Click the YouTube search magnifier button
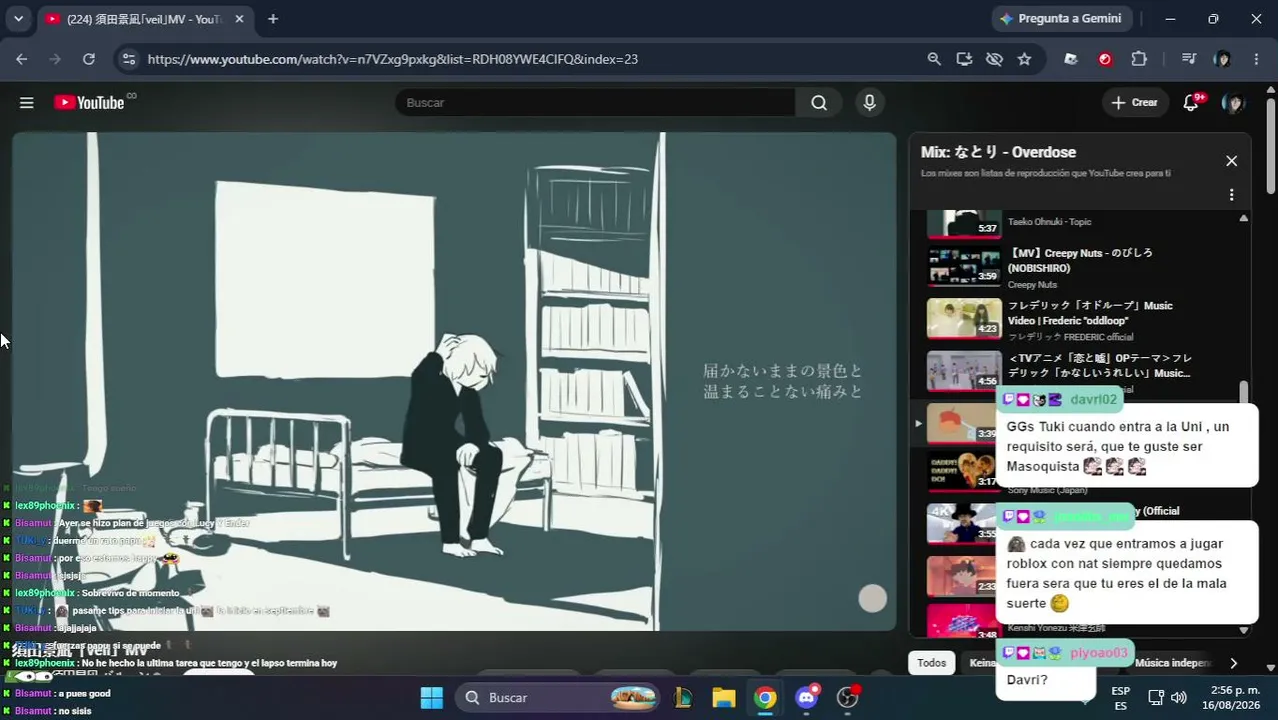 click(819, 103)
